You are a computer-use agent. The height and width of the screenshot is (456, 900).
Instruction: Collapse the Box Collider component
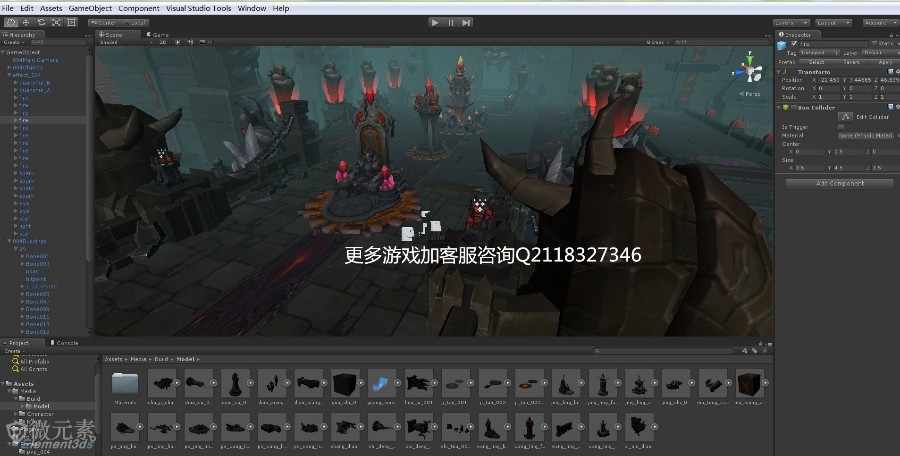point(780,107)
